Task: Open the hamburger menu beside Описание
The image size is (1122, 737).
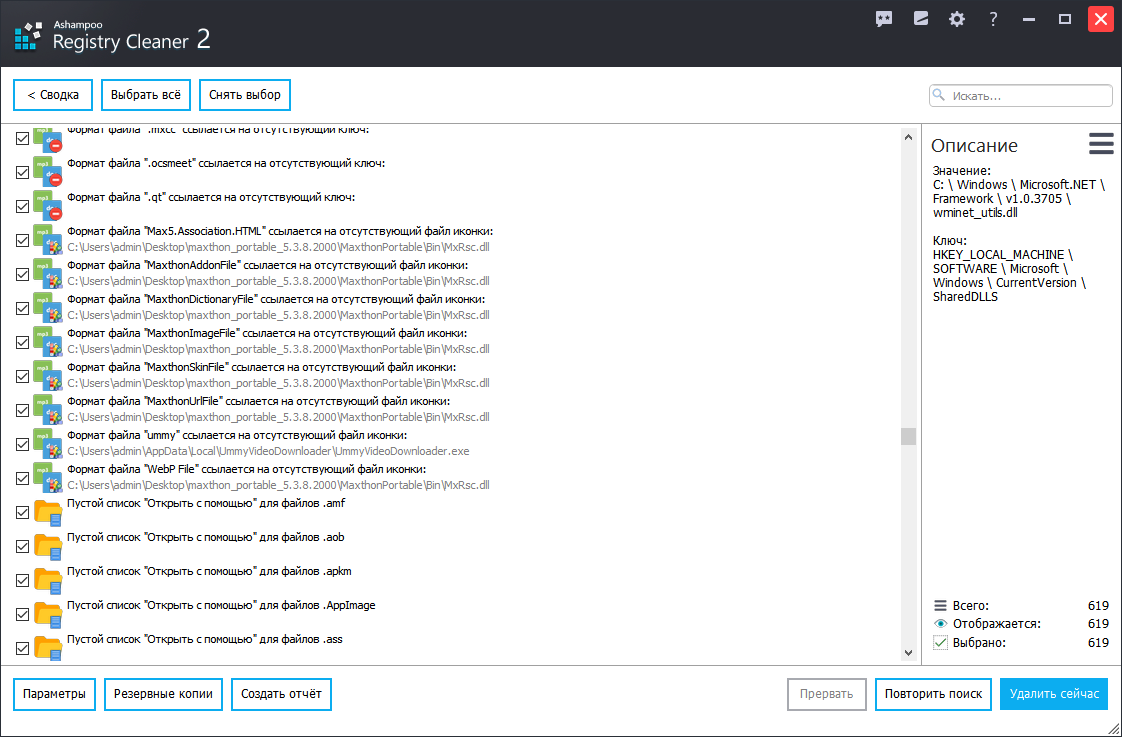Action: [1101, 144]
